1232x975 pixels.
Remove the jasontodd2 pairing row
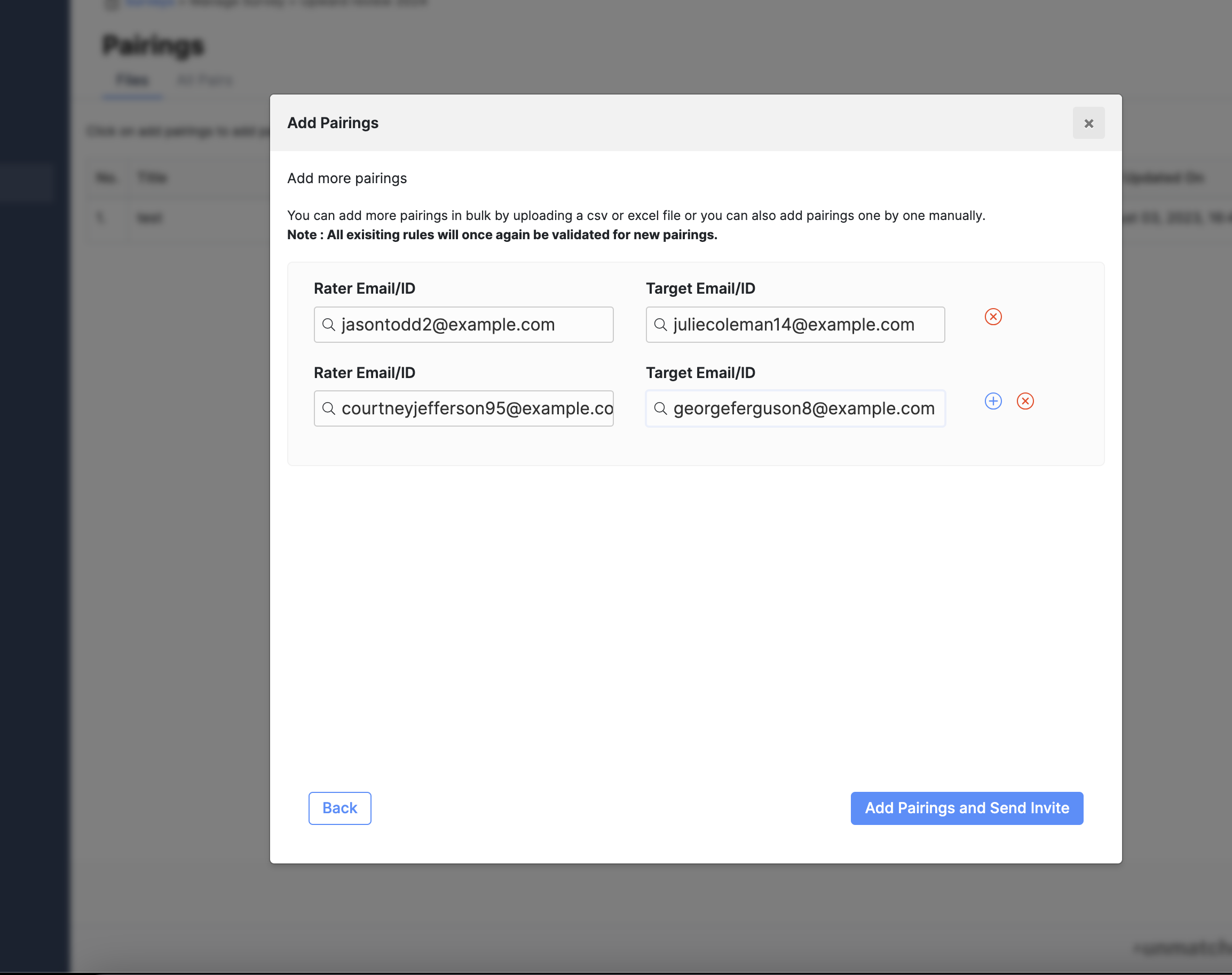point(993,317)
